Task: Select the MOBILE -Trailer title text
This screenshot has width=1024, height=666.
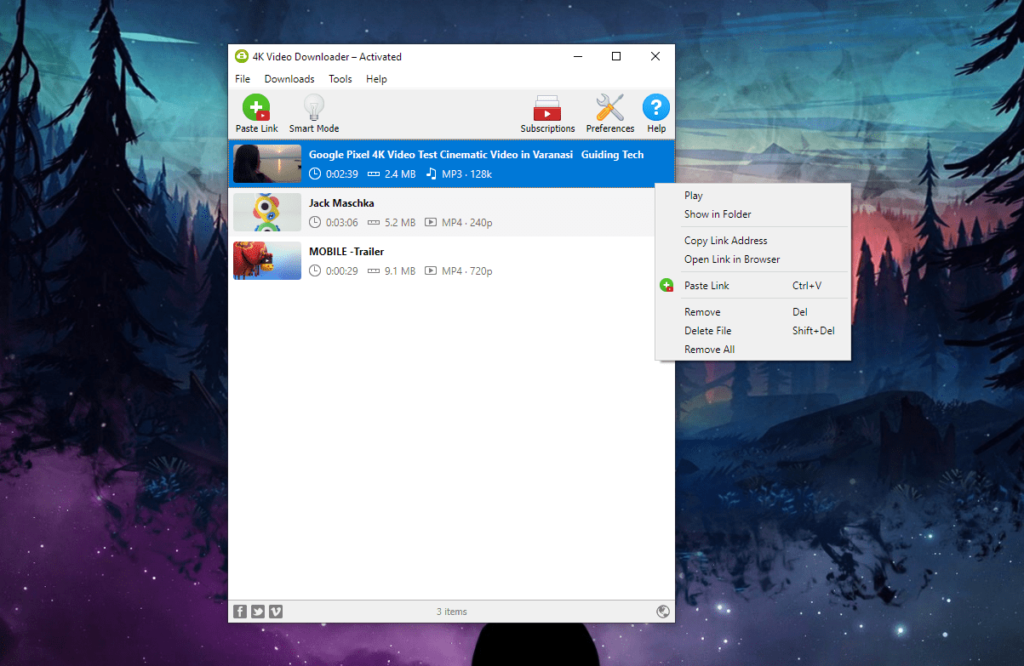Action: [346, 251]
